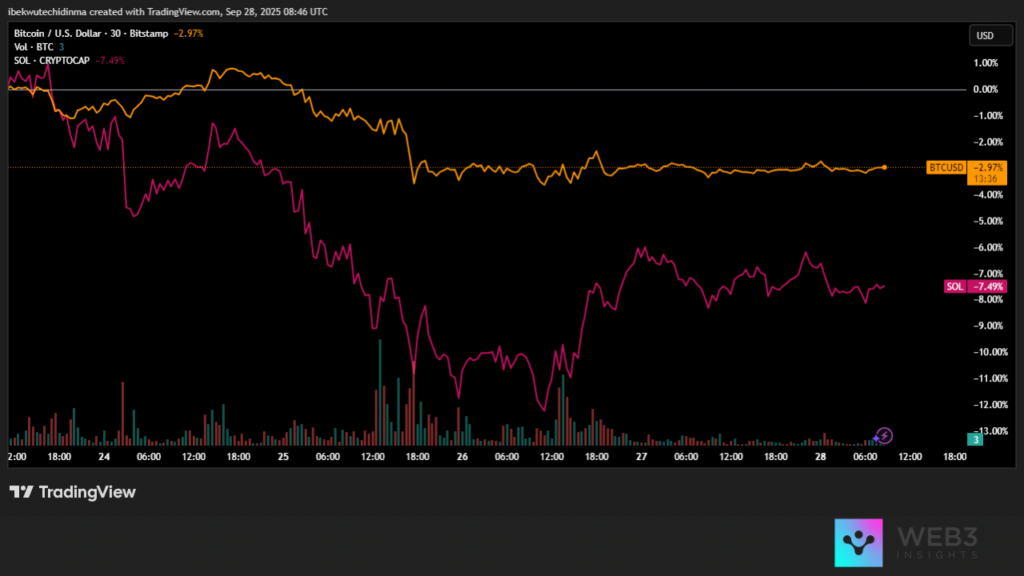Click the 27 date marker on time axis
Image resolution: width=1024 pixels, height=576 pixels.
pyautogui.click(x=640, y=456)
